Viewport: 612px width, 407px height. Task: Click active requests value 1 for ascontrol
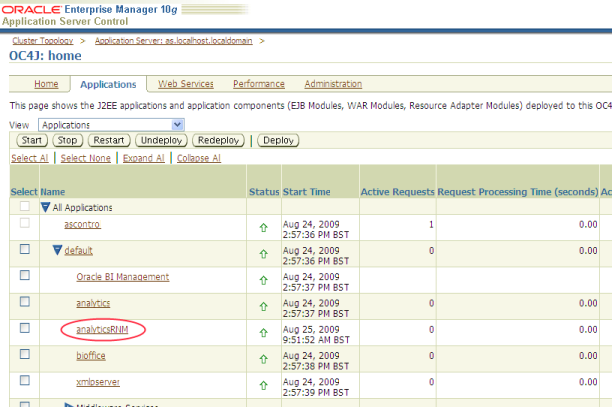[x=431, y=224]
